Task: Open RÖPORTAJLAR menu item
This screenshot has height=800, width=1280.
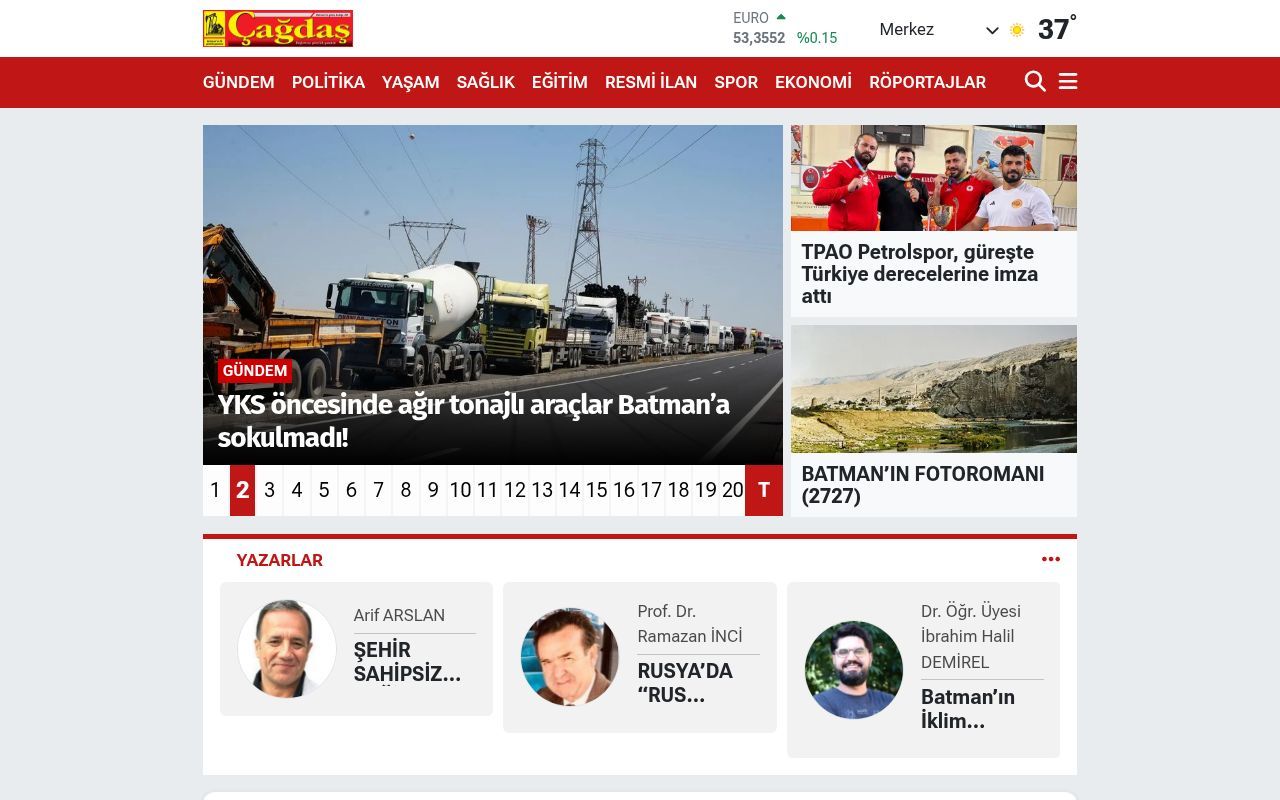Action: (x=927, y=82)
